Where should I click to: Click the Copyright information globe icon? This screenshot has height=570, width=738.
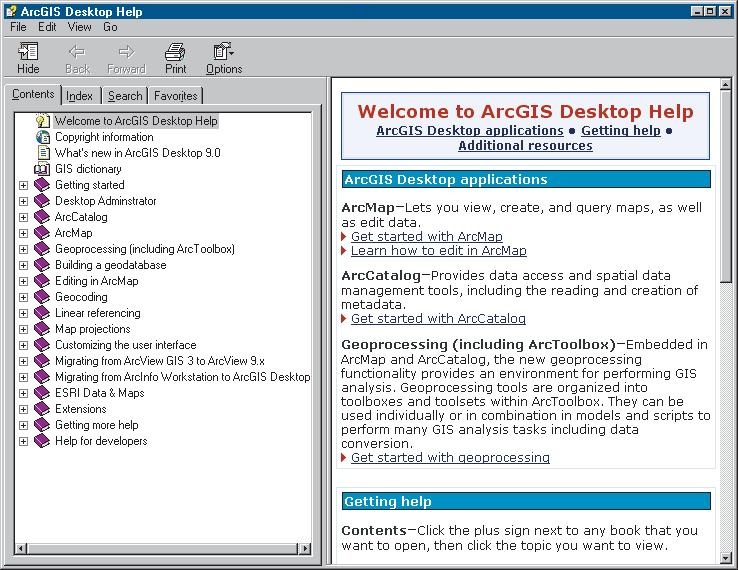[x=42, y=137]
